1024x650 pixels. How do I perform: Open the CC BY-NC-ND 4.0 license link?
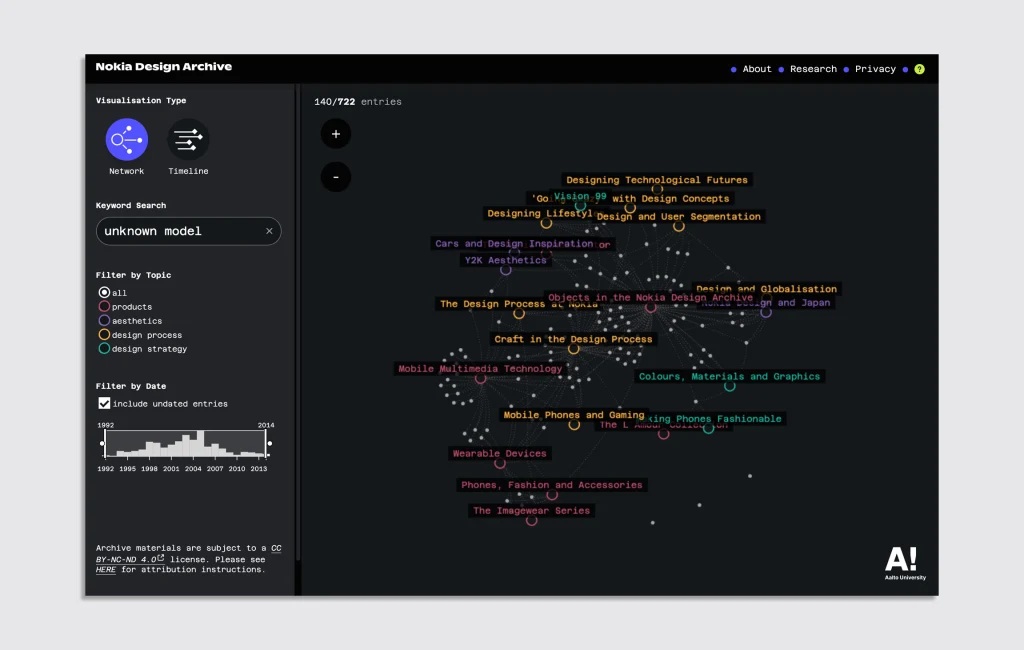tap(130, 559)
